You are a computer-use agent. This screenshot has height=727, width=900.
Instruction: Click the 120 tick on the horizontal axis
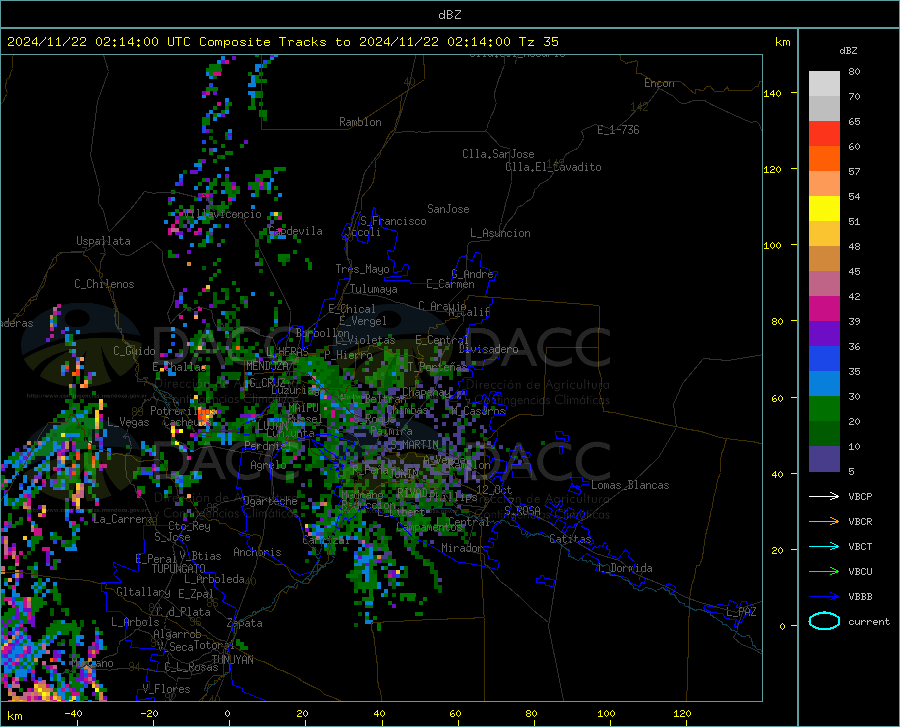682,713
